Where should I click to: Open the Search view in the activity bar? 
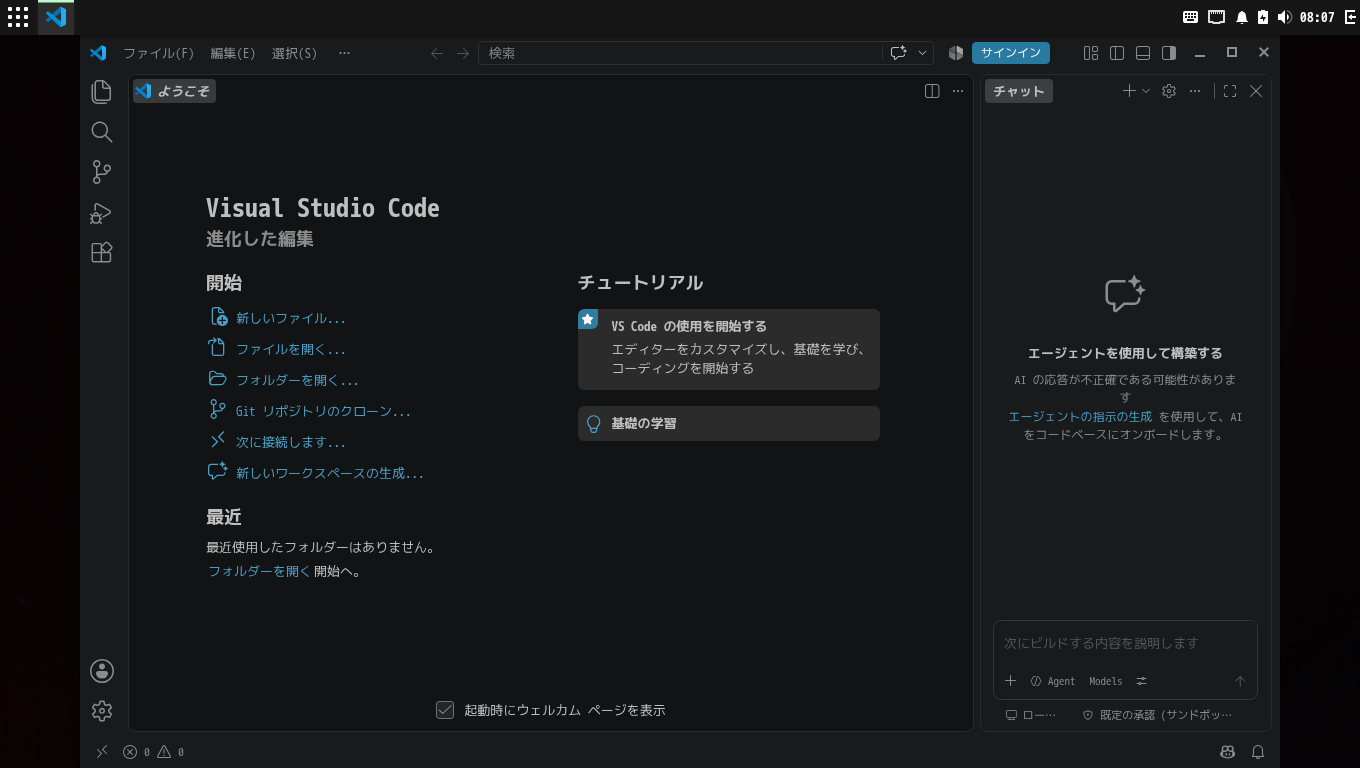101,132
